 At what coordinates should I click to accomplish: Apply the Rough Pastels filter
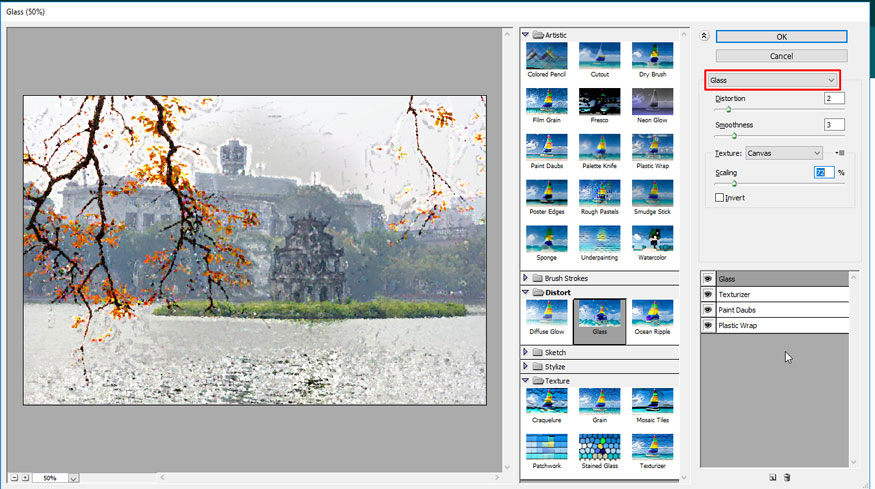click(x=599, y=193)
